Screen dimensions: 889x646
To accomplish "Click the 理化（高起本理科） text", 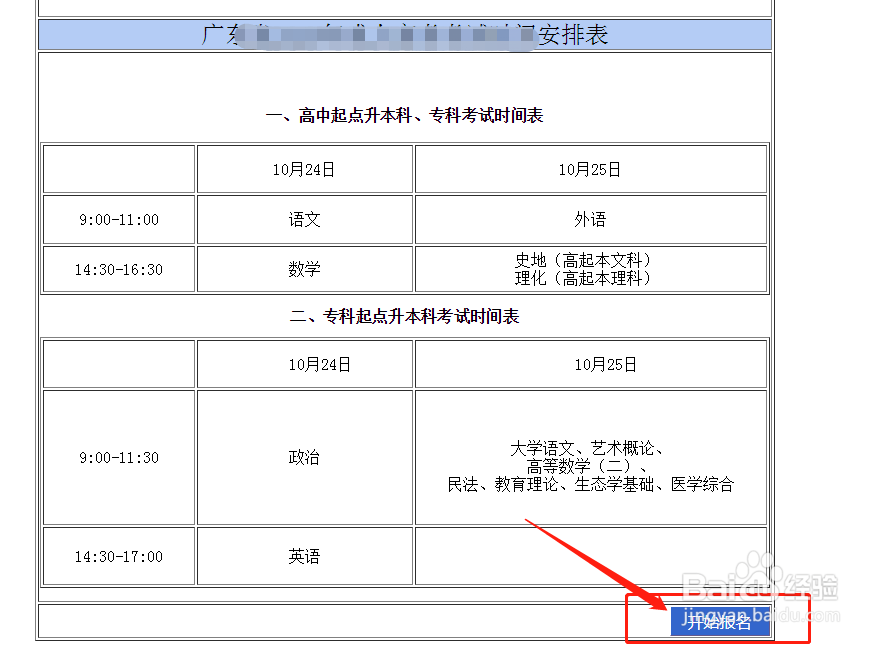I will (583, 278).
